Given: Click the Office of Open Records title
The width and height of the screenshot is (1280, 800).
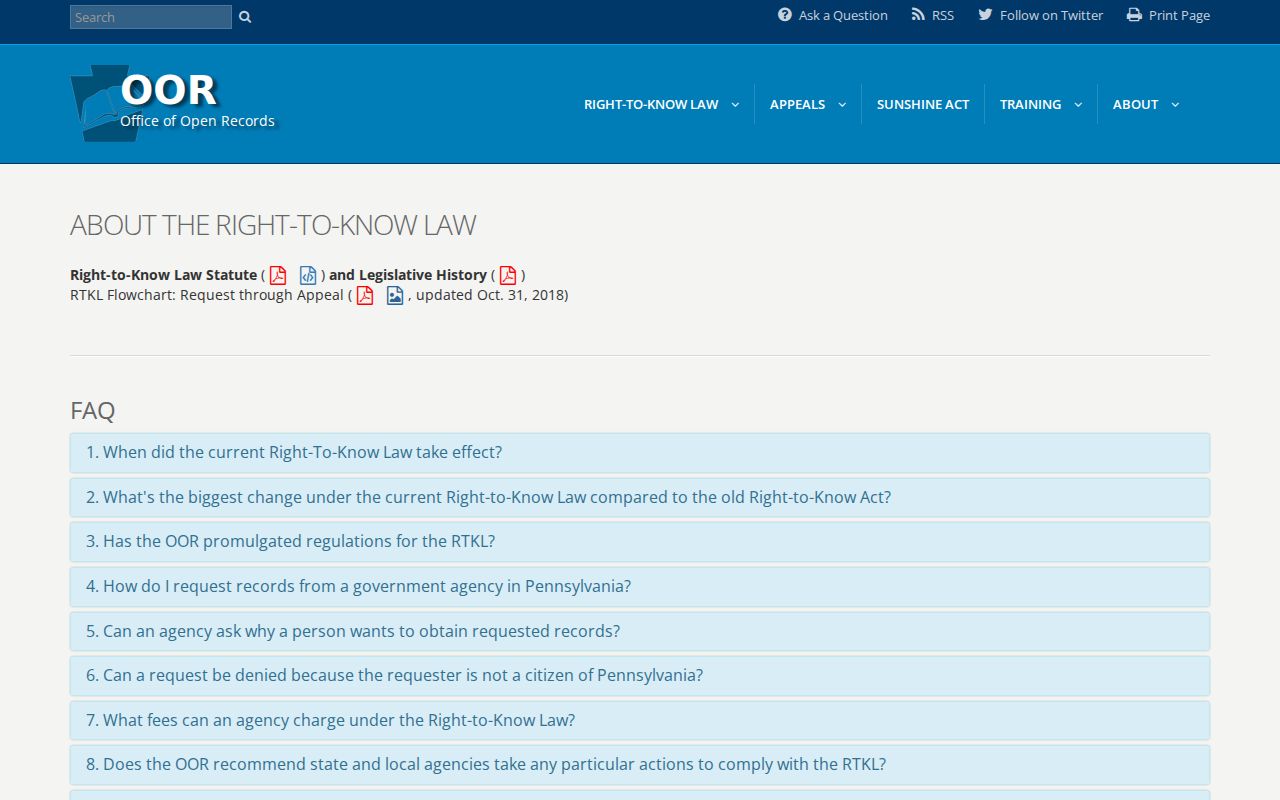Looking at the screenshot, I should click(x=198, y=121).
